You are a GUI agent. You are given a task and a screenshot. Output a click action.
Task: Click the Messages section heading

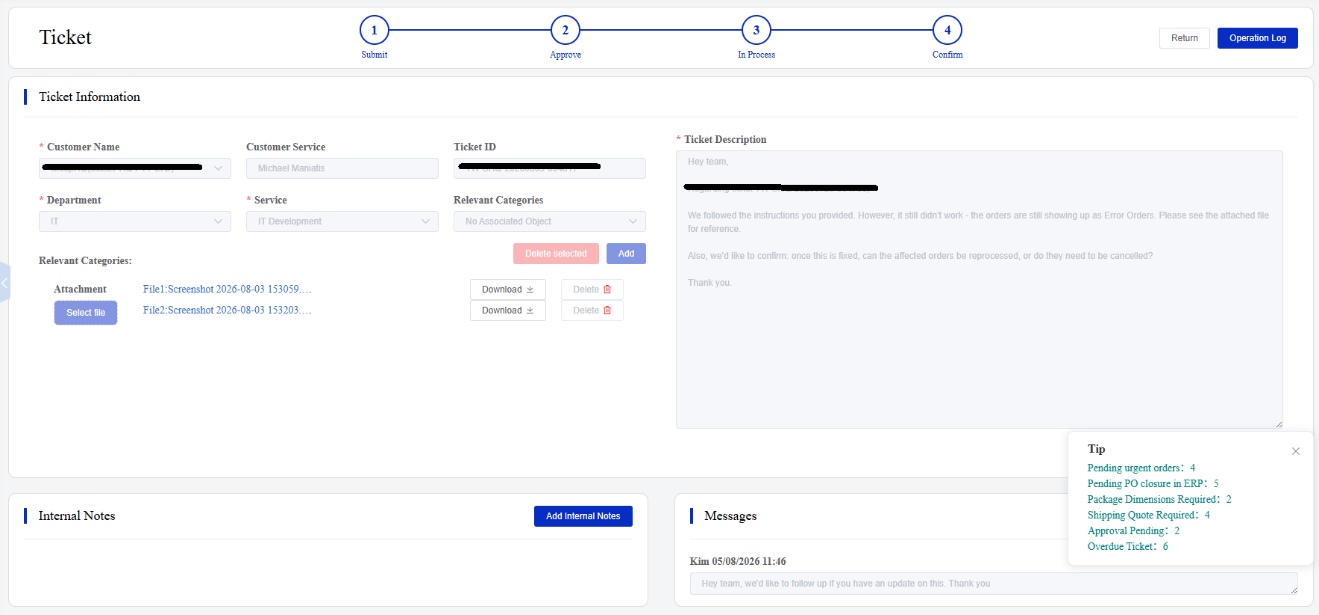pos(730,516)
